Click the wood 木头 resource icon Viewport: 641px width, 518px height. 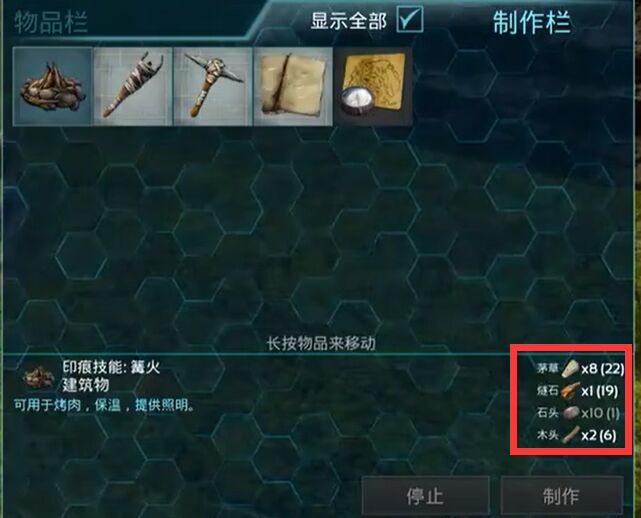[570, 435]
